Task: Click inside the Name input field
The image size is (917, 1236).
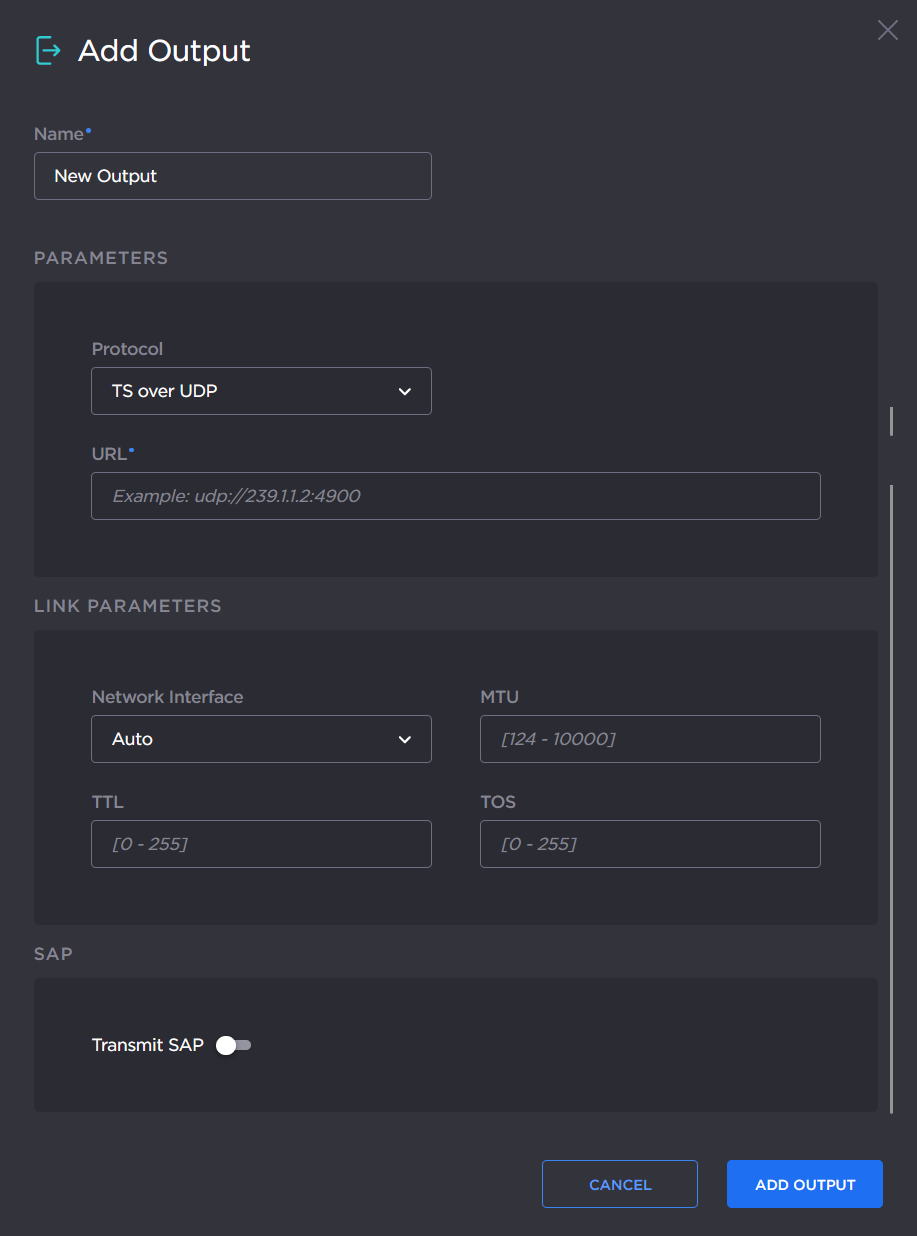Action: click(232, 176)
